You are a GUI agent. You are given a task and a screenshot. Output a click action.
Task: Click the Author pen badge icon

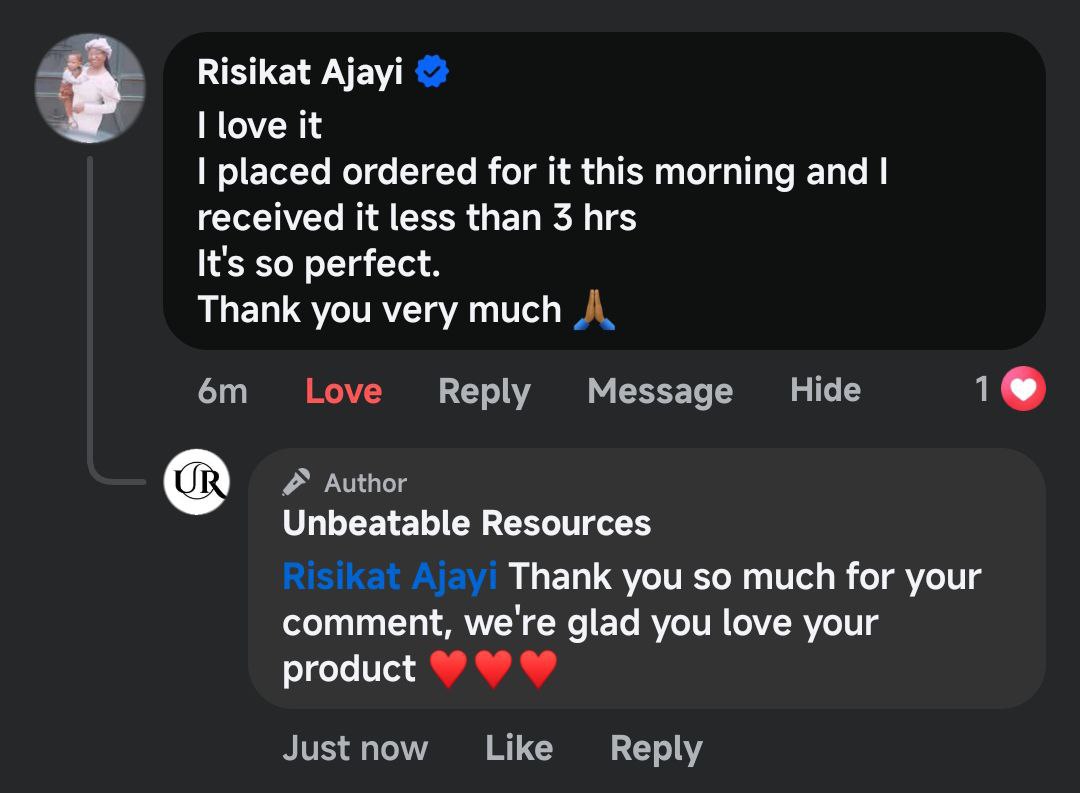pos(296,483)
